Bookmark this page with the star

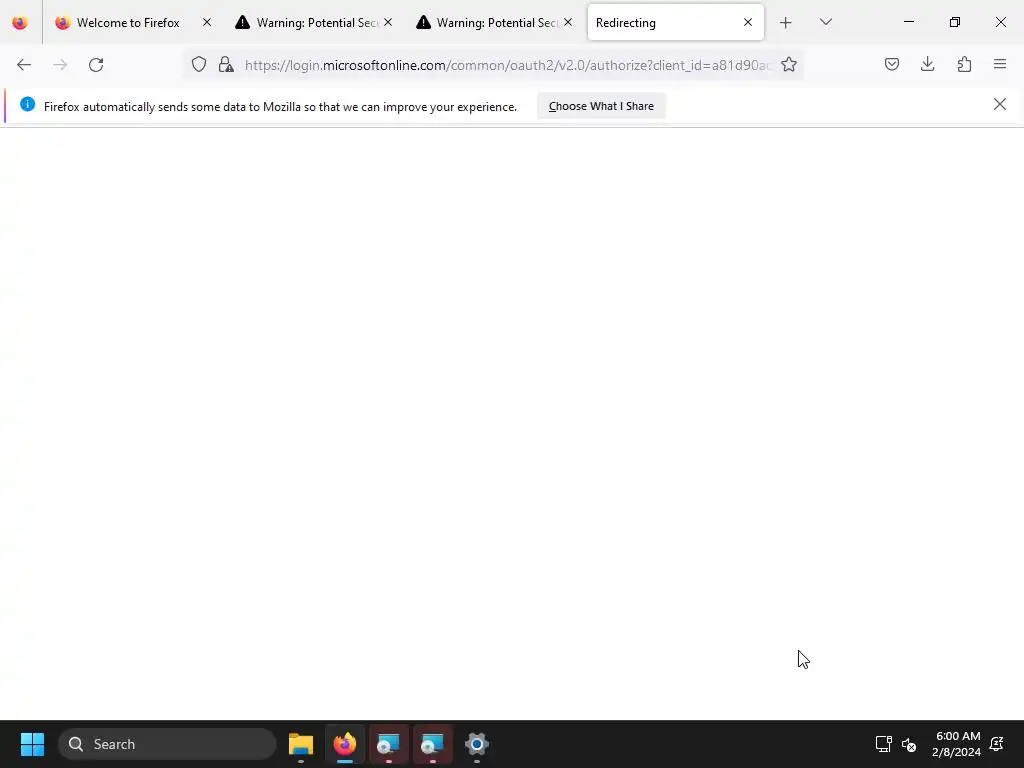789,64
